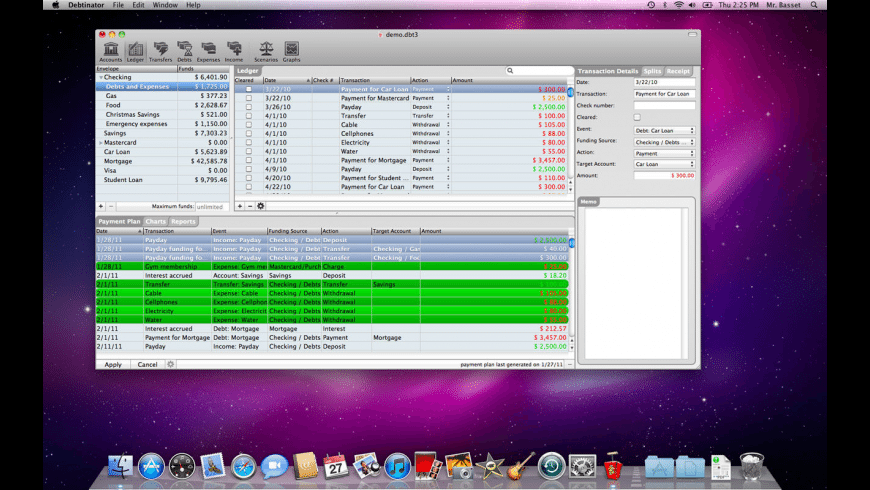
Task: Click the ledger vertical scrollbar thumb
Action: pos(571,92)
